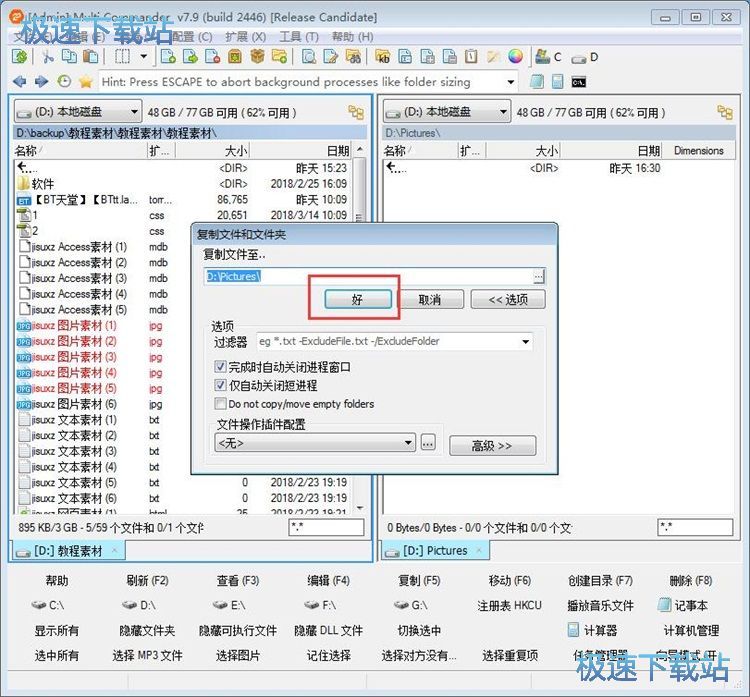Click the forward navigation arrow

click(x=42, y=82)
